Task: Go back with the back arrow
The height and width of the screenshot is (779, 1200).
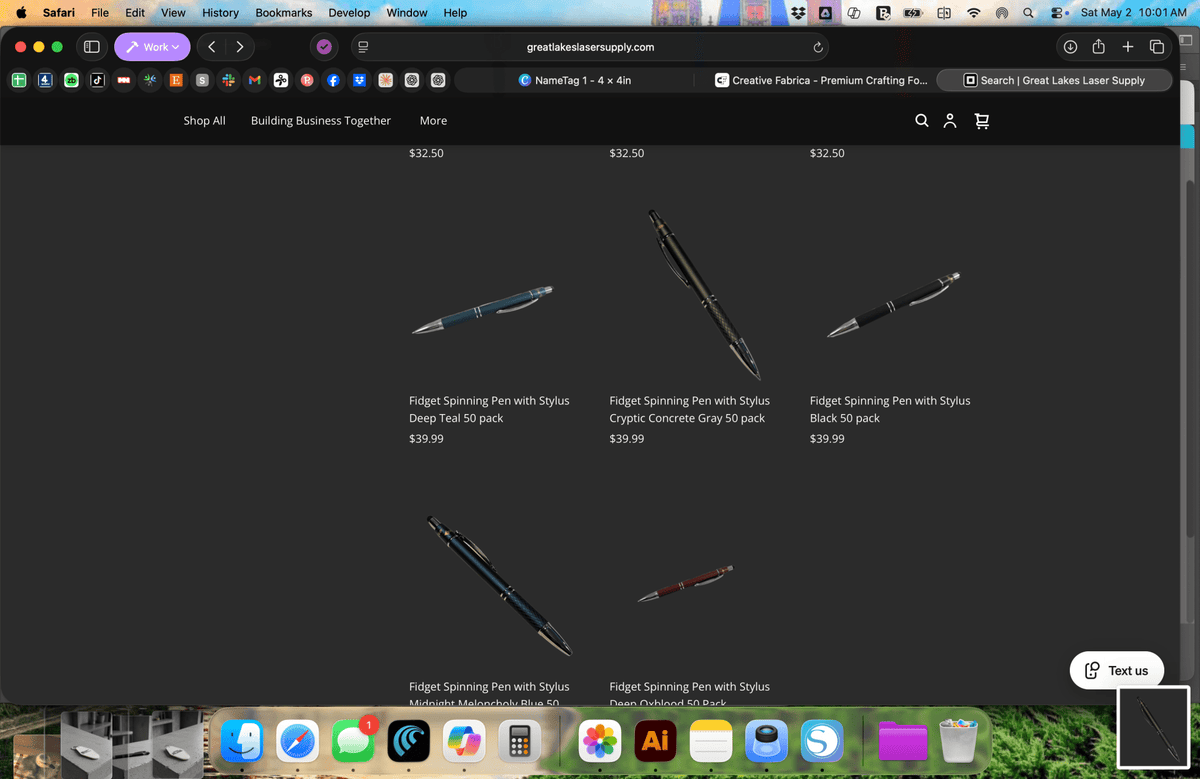Action: point(212,47)
